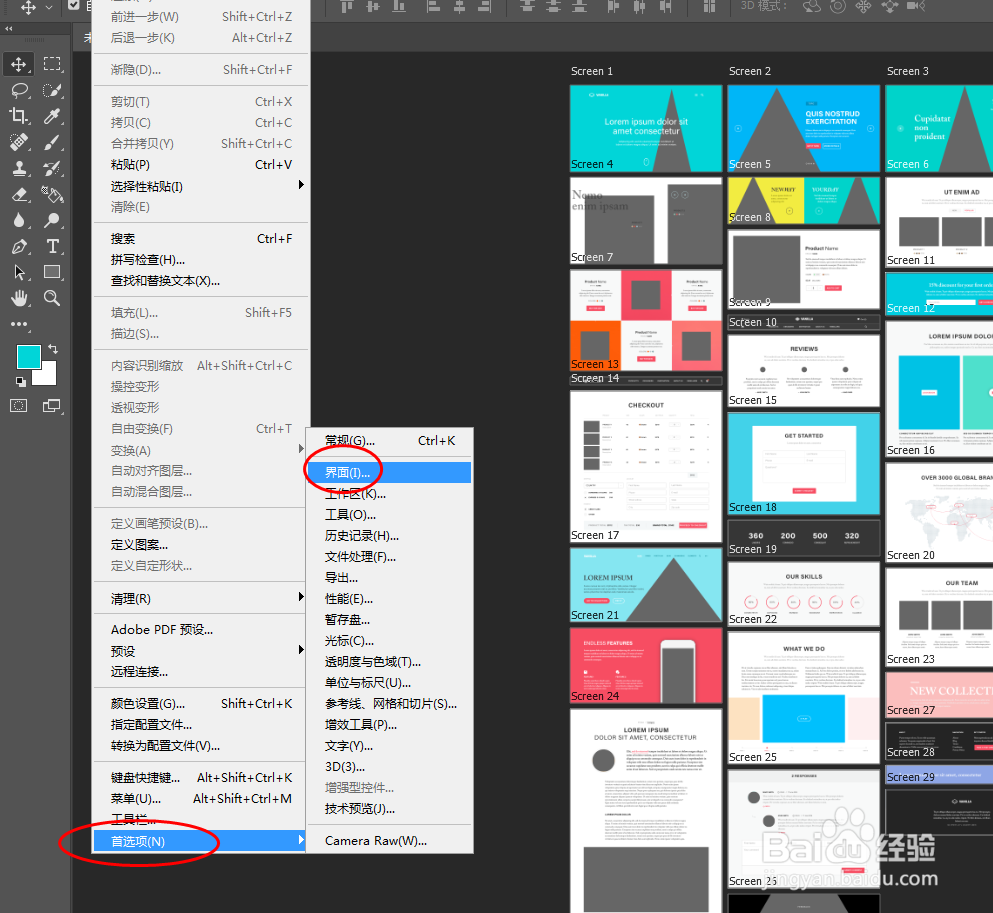Click the white background color swatch

coord(46,374)
